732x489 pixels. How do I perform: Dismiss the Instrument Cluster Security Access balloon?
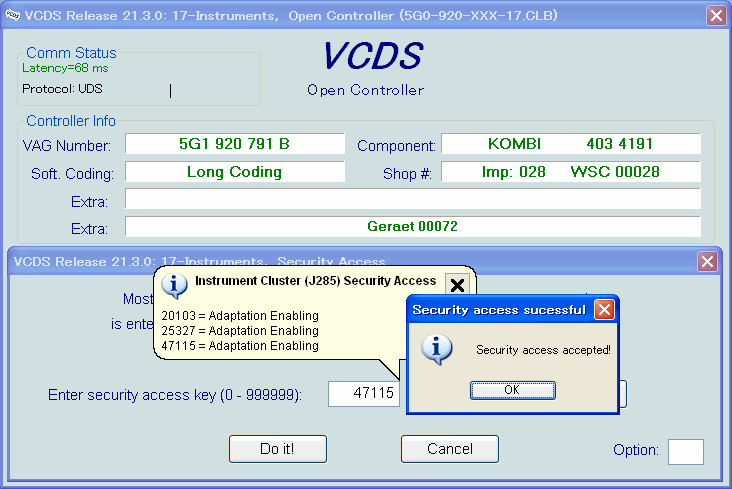click(x=457, y=285)
